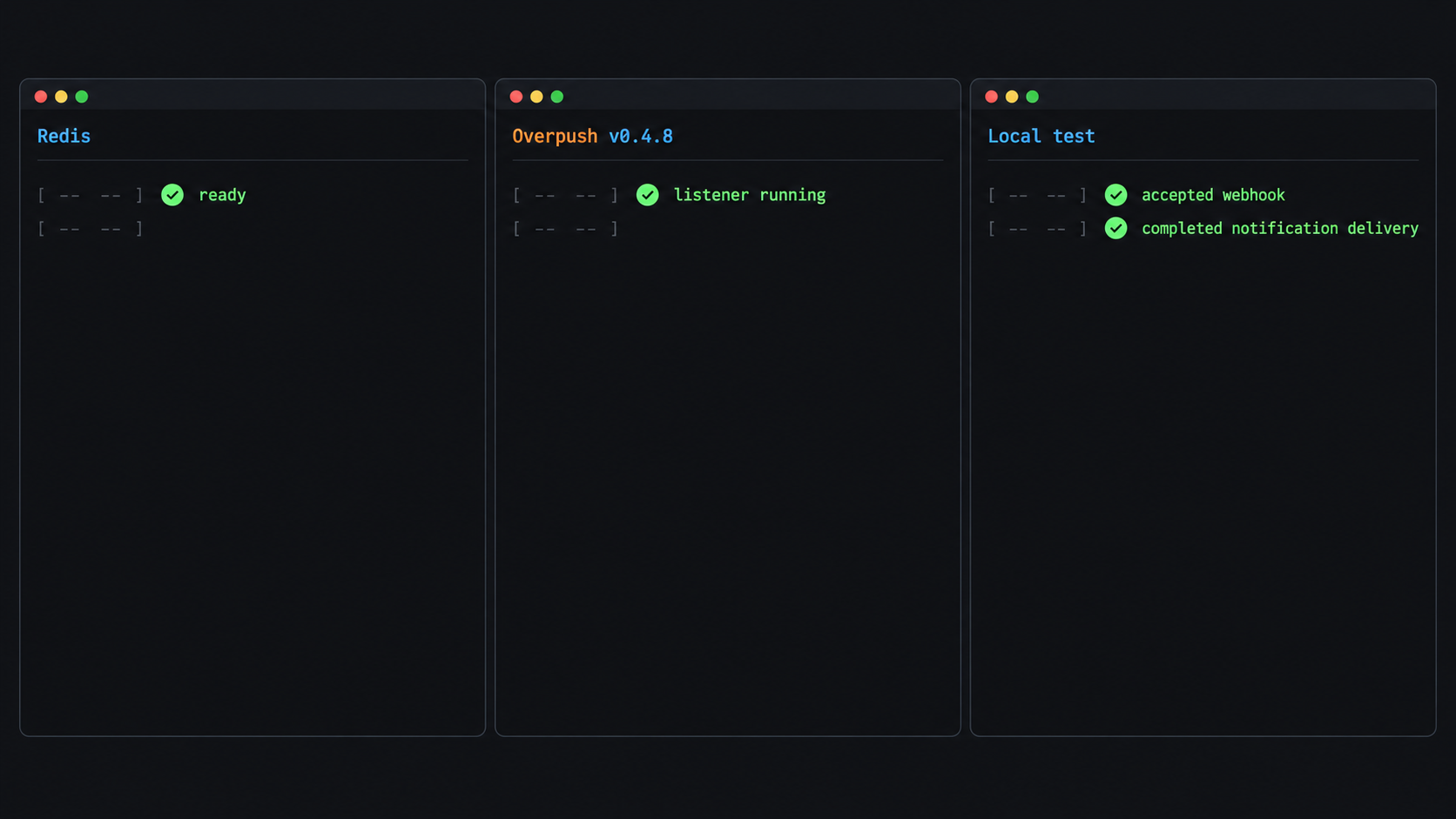Click the Local test title
The height and width of the screenshot is (819, 1456).
tap(1041, 136)
